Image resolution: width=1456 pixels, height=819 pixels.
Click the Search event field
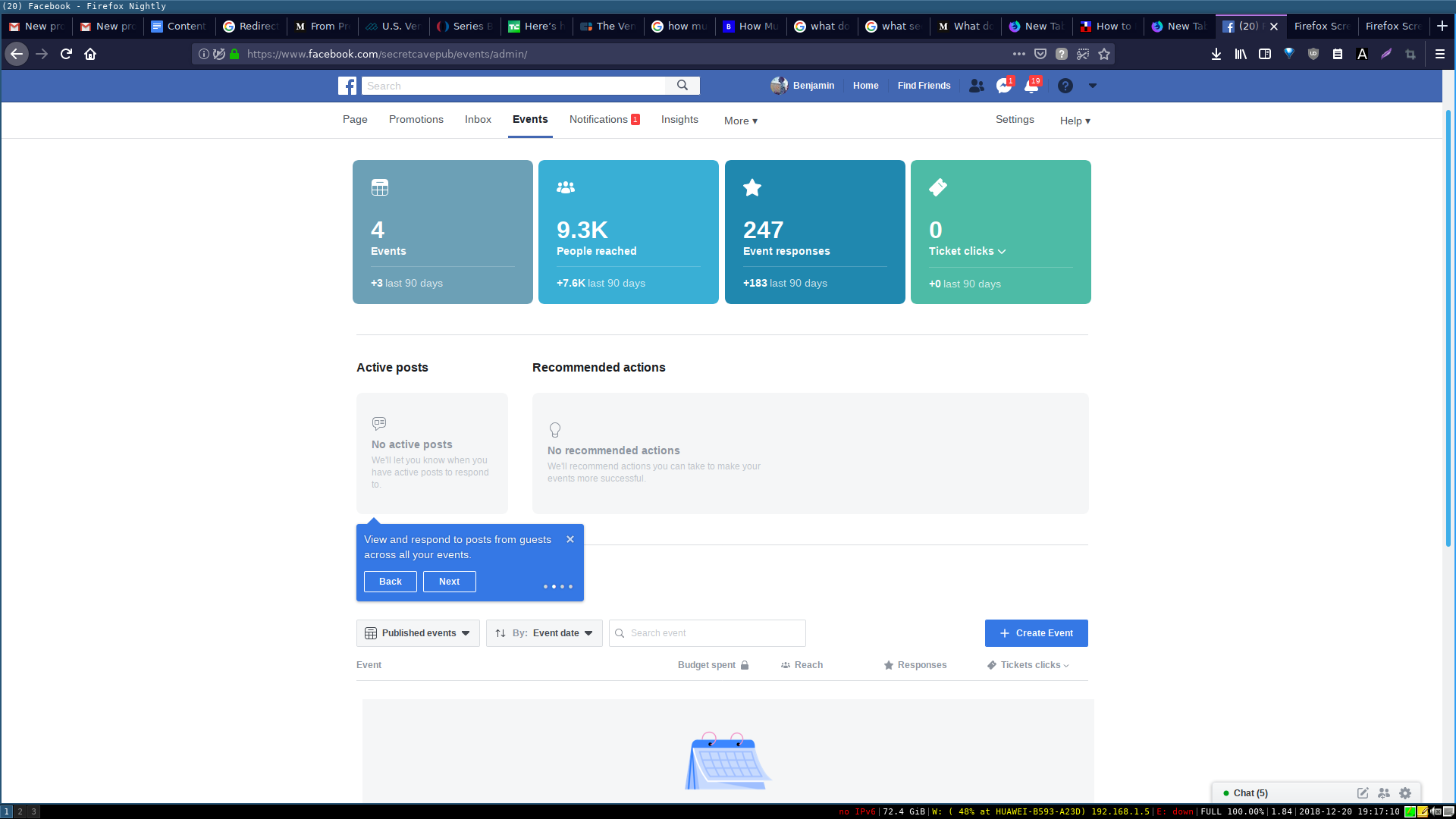708,633
